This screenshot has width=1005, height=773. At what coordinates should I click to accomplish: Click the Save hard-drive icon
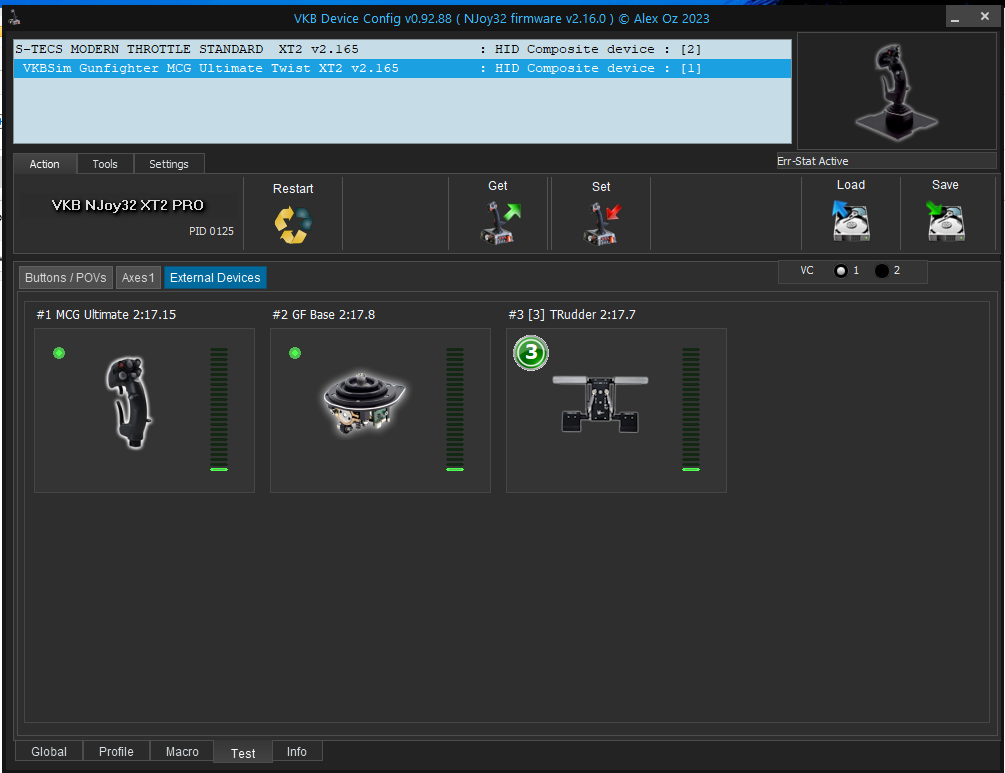tap(945, 221)
